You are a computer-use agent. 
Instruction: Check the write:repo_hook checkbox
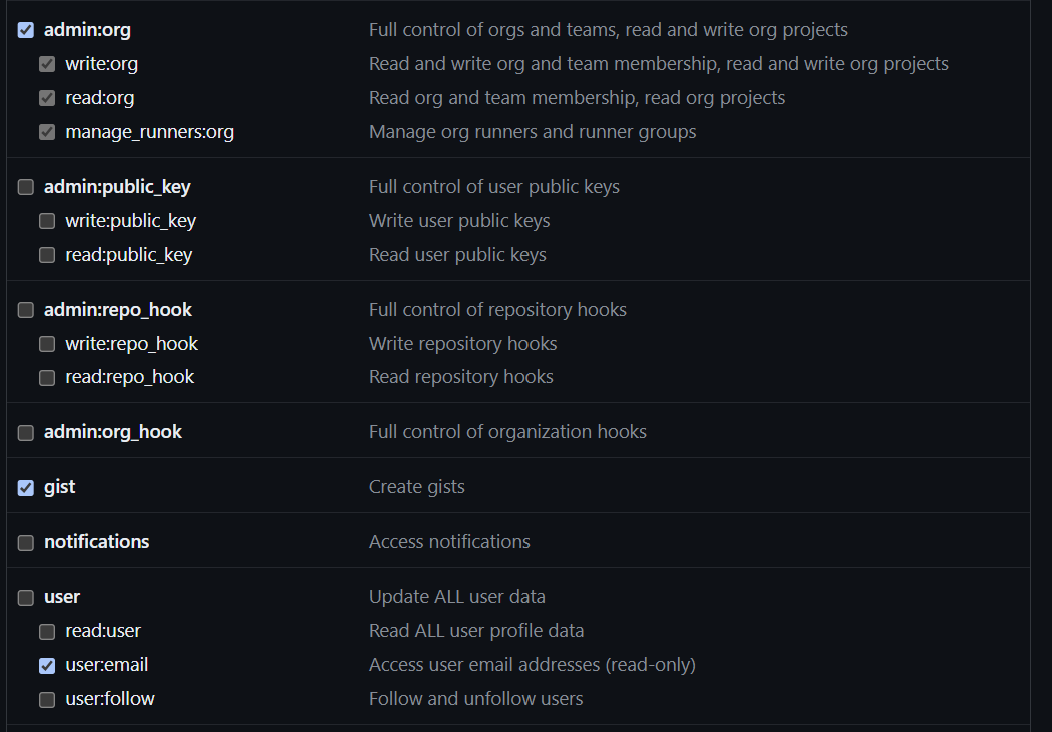pos(47,344)
